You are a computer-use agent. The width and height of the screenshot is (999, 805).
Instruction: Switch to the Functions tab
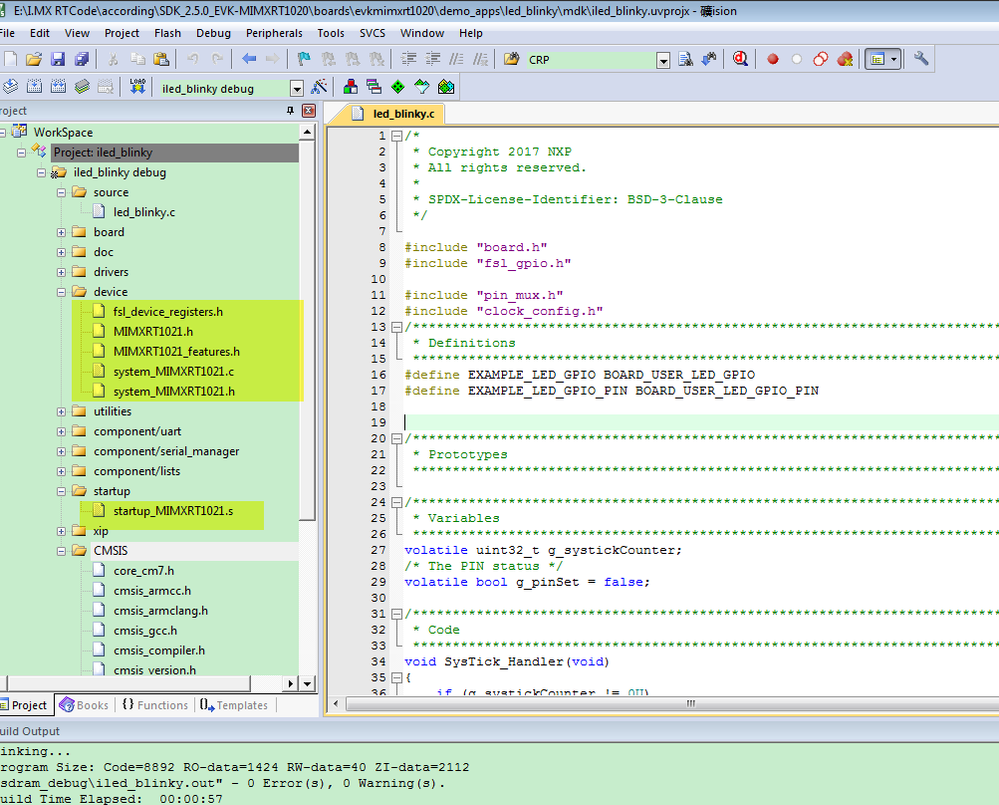(x=155, y=705)
